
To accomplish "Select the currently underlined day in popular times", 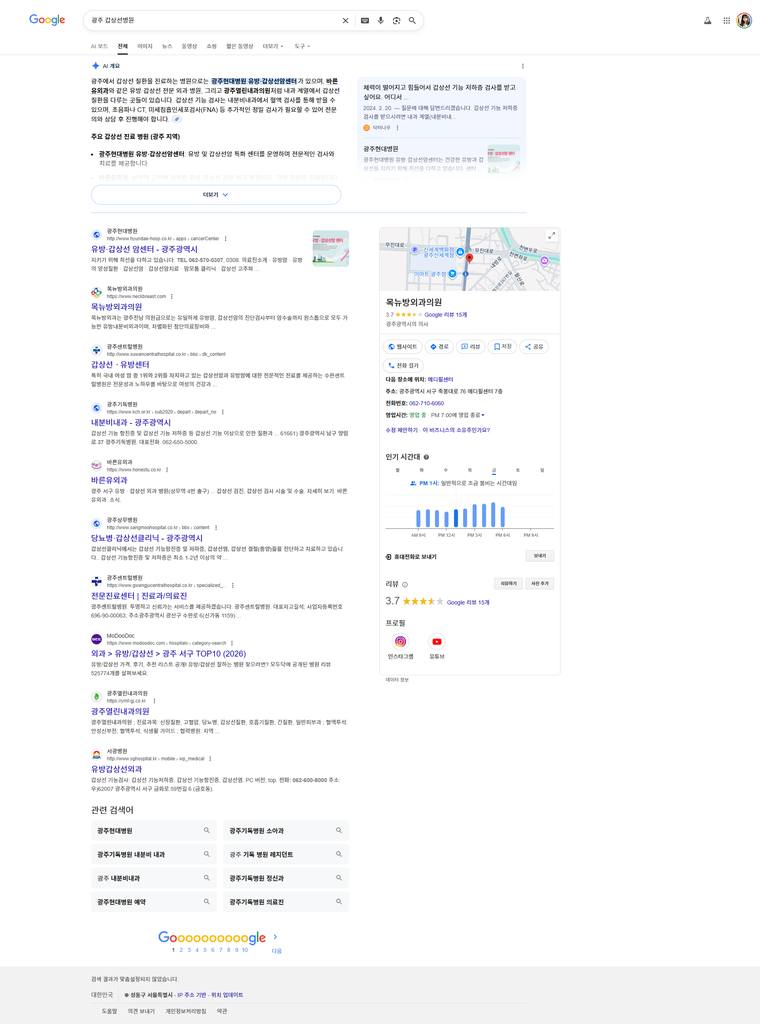I will (x=494, y=470).
